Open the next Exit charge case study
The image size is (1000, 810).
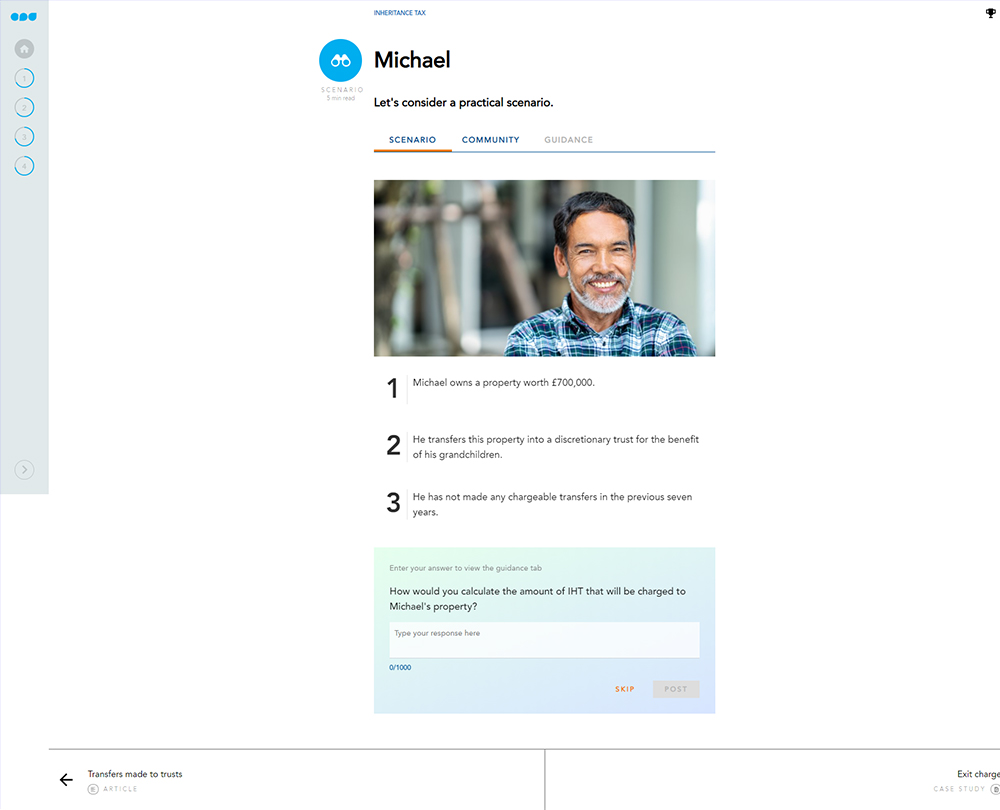click(976, 775)
